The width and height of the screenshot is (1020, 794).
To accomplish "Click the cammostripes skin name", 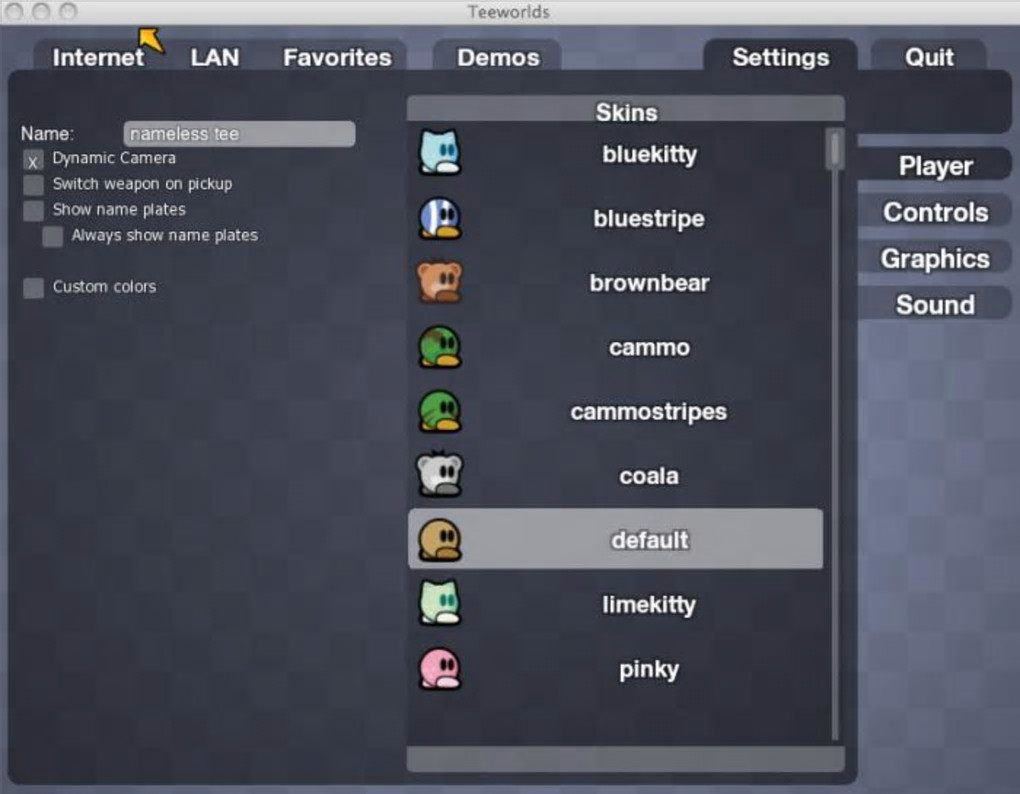I will click(649, 412).
